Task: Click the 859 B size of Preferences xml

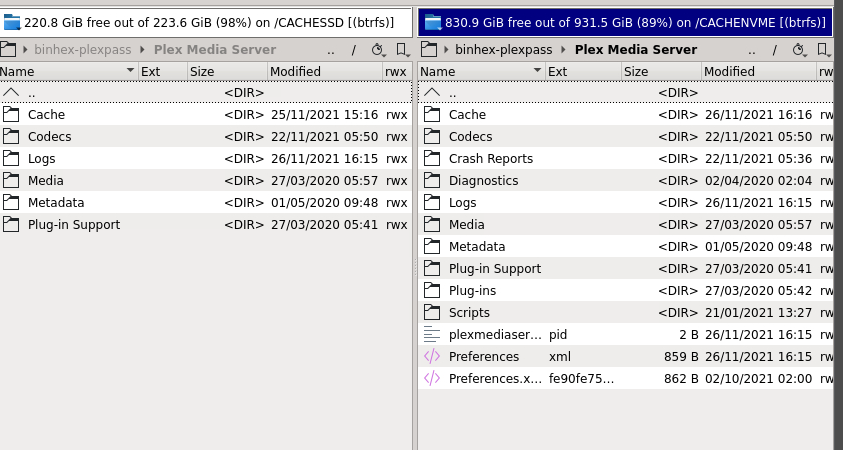Action: click(681, 356)
